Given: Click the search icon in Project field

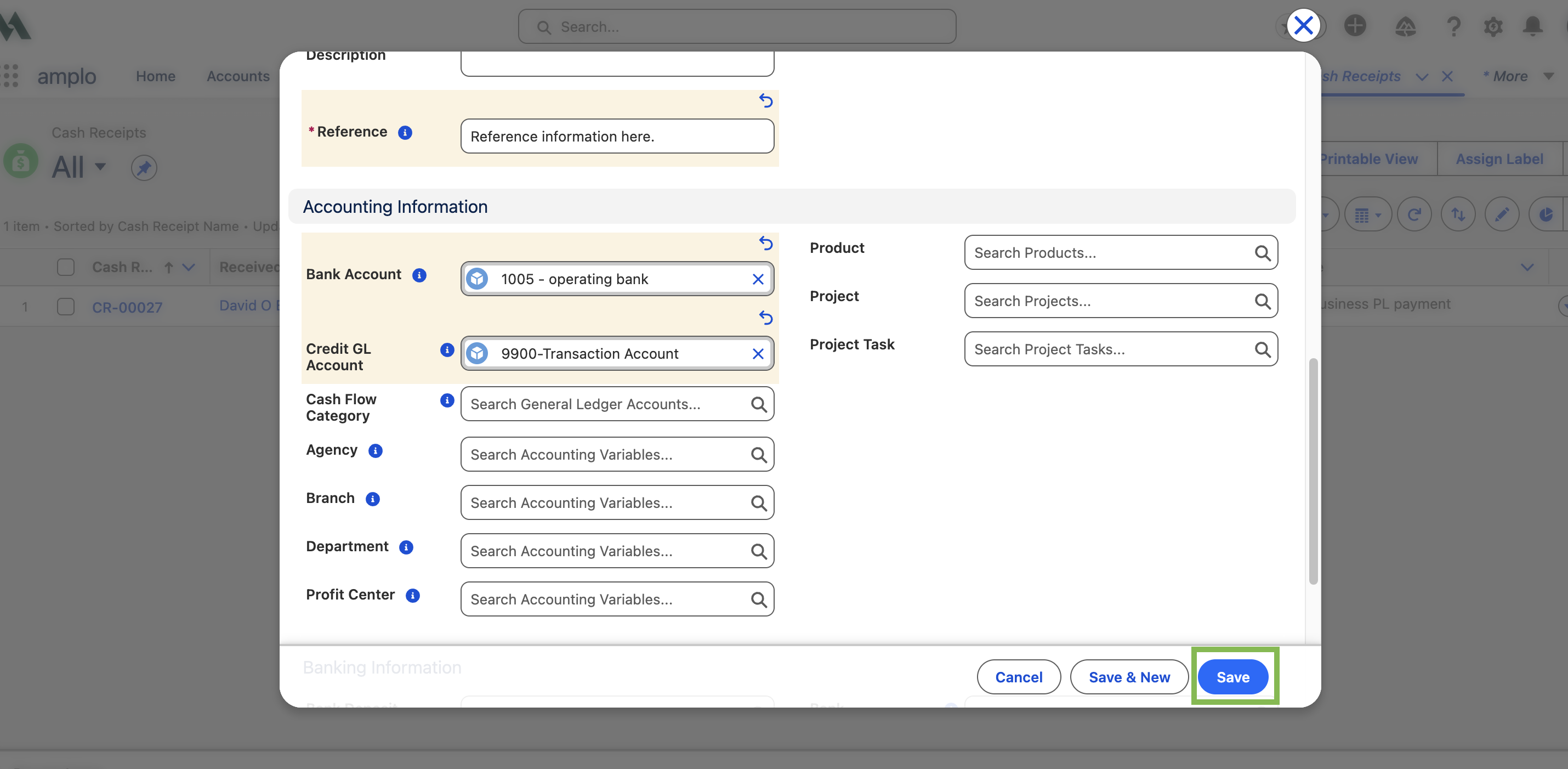Looking at the screenshot, I should coord(1263,301).
